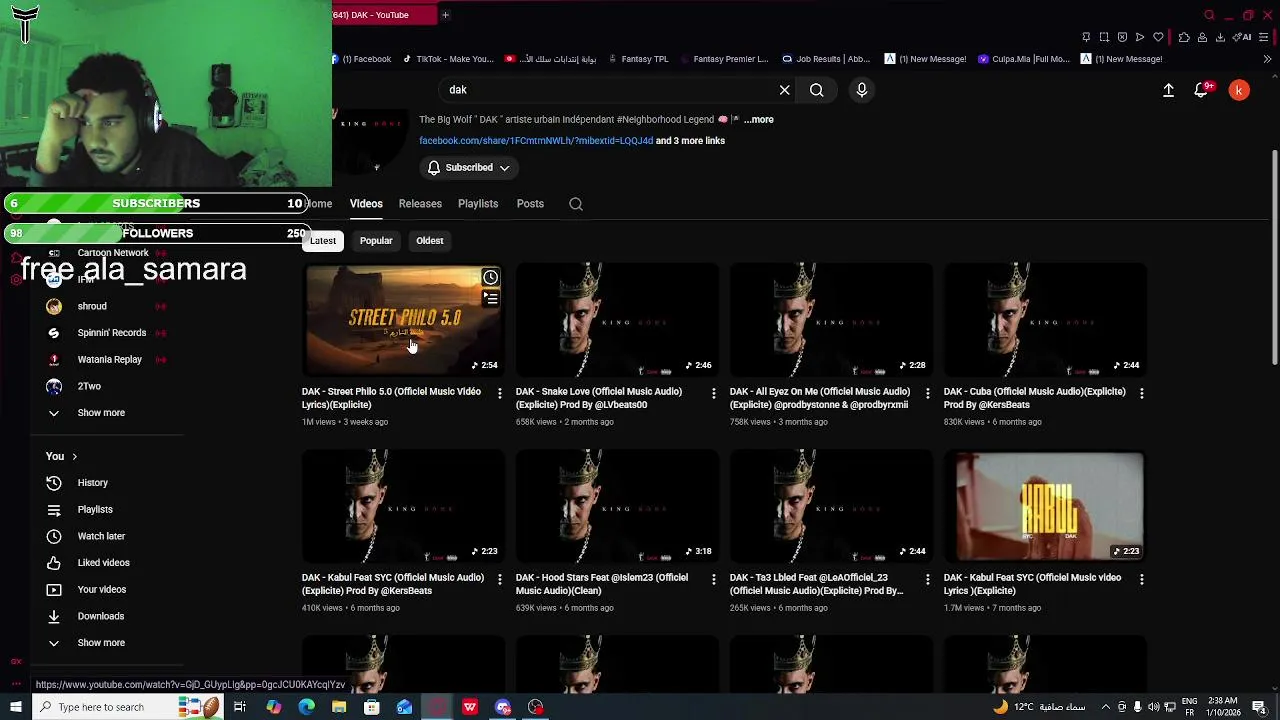Show more bookmarks with chevron overflow
1280x720 pixels.
pos(1267,59)
